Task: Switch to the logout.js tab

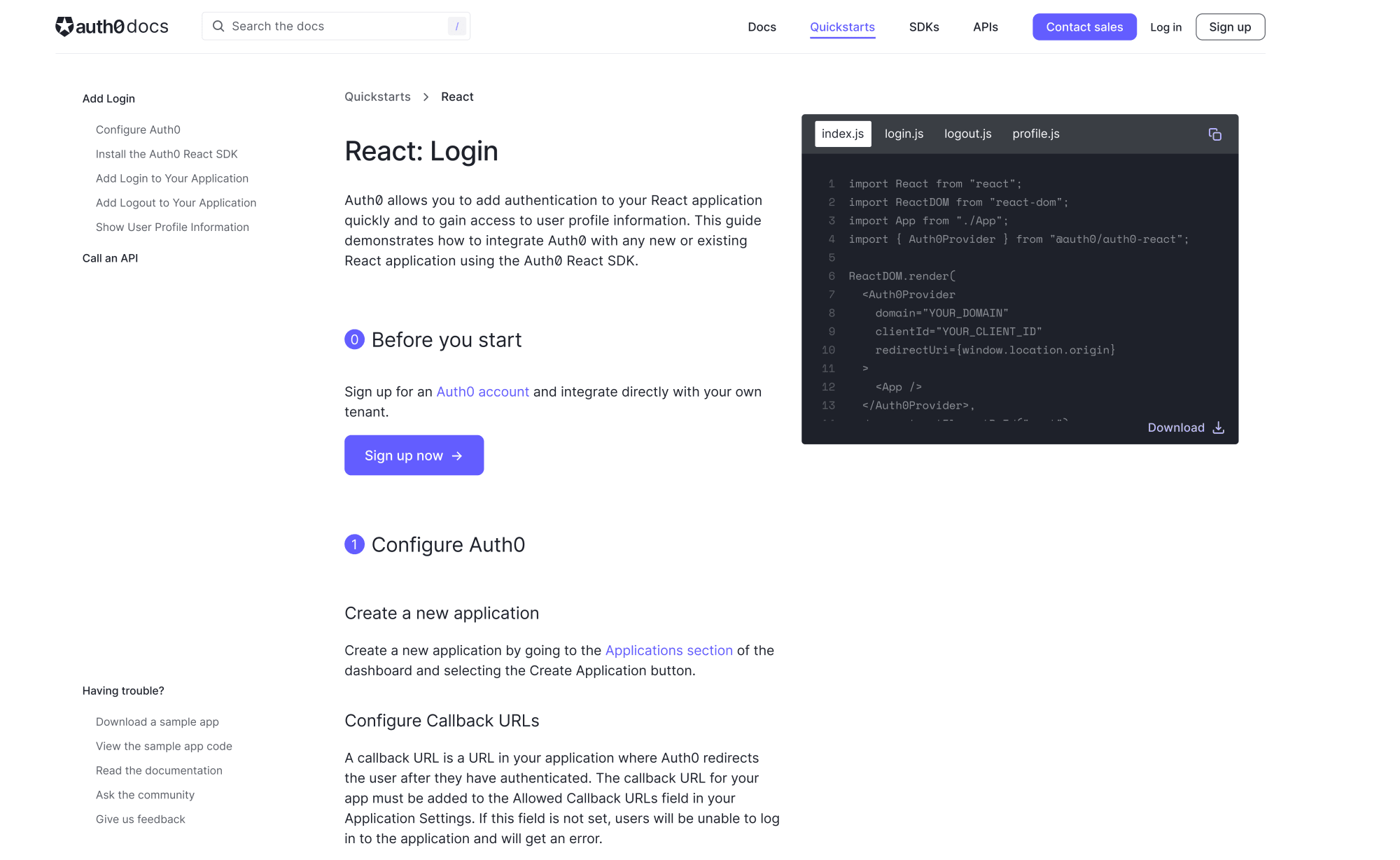Action: point(967,134)
